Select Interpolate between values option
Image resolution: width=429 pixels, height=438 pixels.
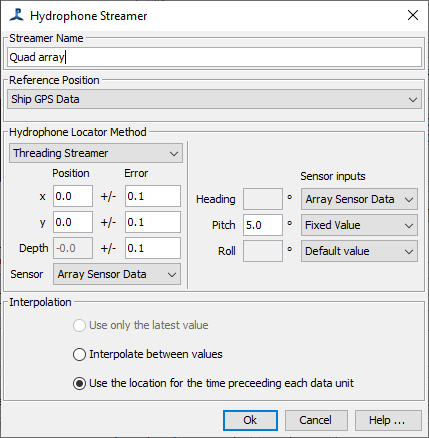(x=148, y=354)
